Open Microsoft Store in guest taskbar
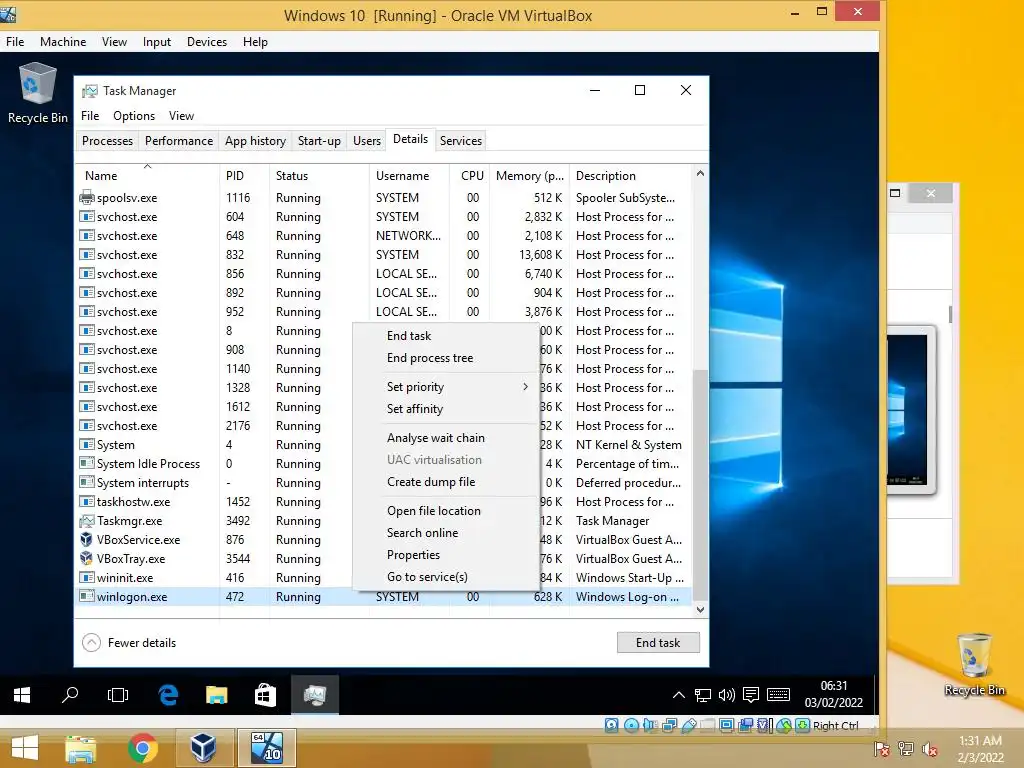The image size is (1024, 768). (x=265, y=695)
